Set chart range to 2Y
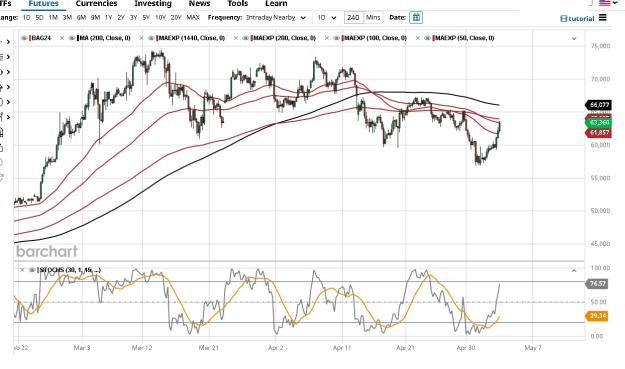Image resolution: width=625 pixels, height=369 pixels. click(121, 18)
